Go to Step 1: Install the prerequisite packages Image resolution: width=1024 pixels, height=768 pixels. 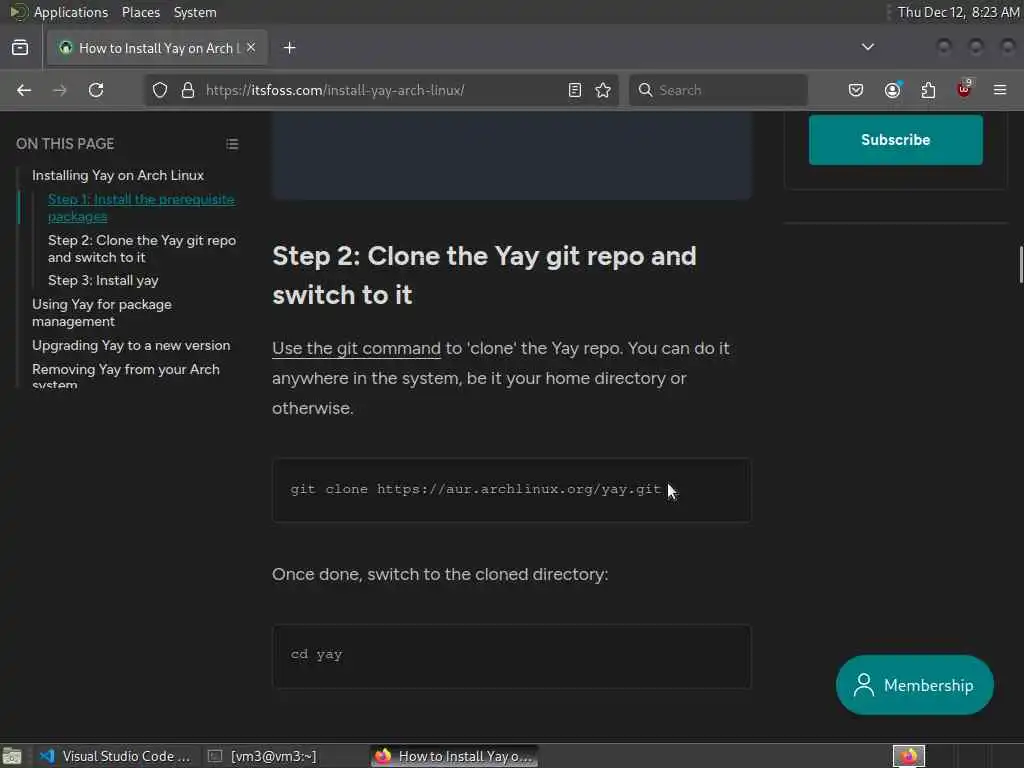click(141, 208)
